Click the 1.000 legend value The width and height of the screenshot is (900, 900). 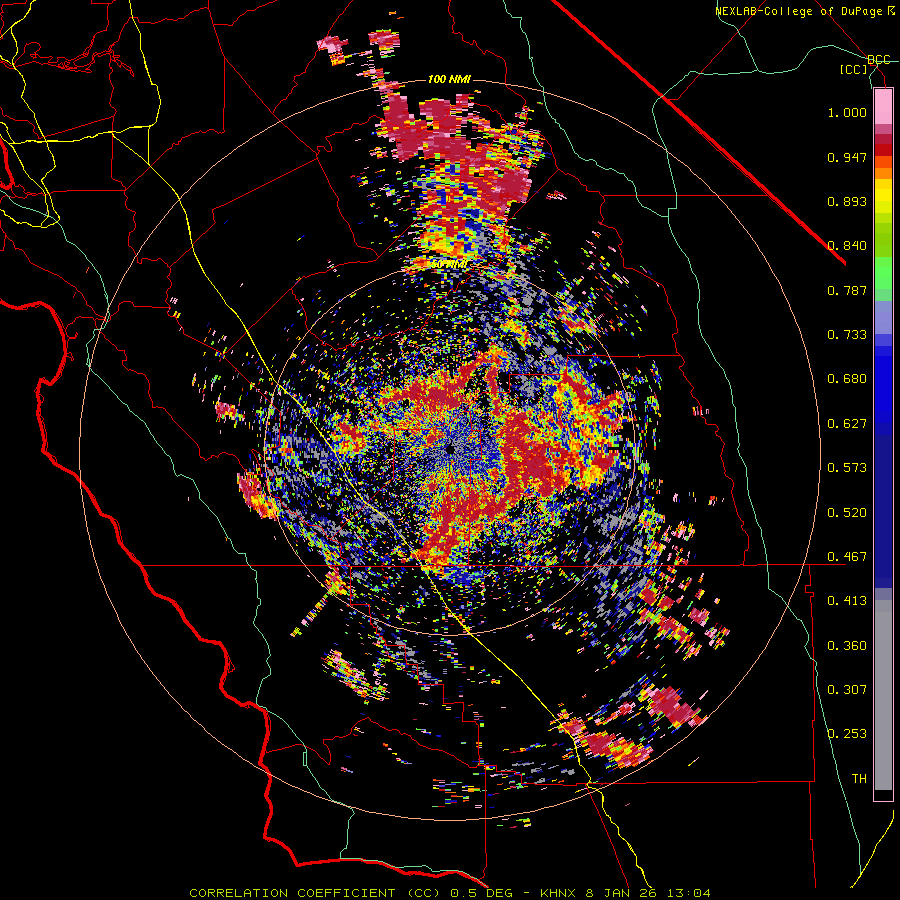click(847, 112)
